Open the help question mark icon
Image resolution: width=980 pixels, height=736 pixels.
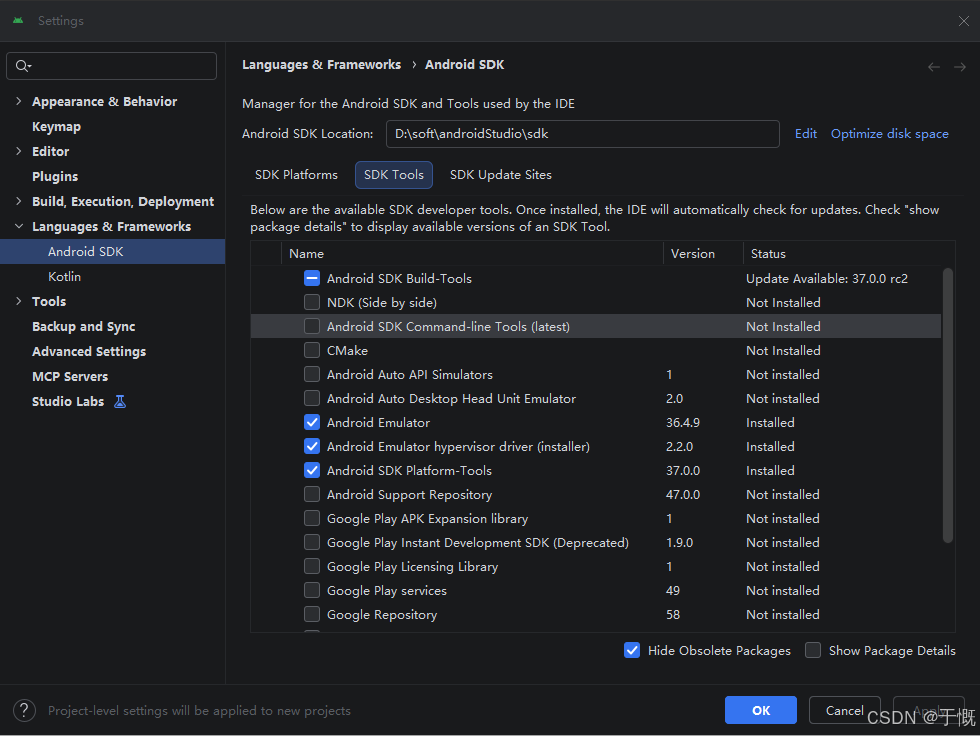point(24,710)
